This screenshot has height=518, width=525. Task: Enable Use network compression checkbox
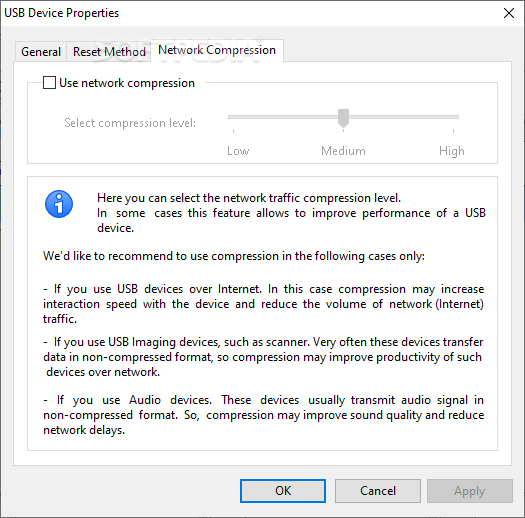49,83
